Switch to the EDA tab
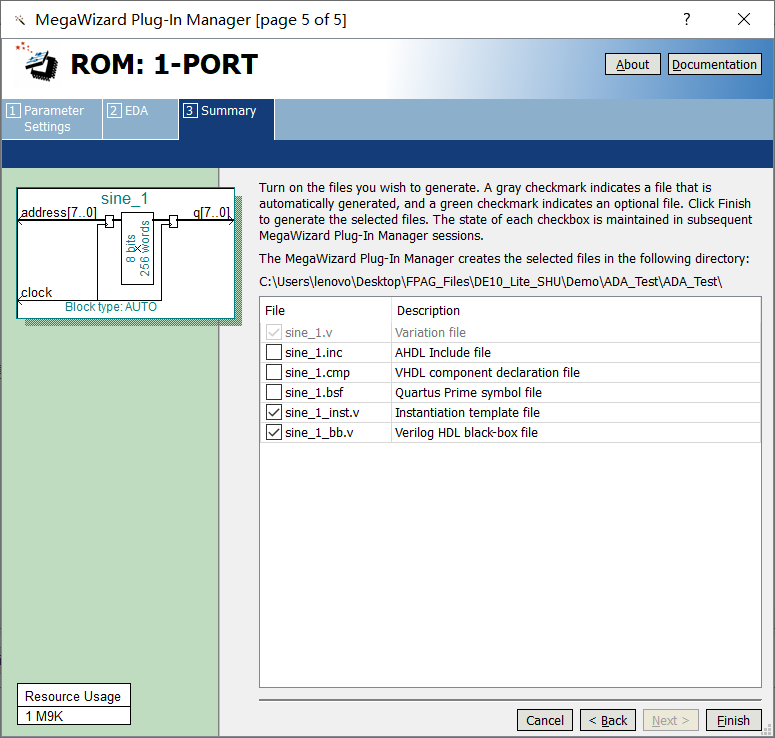This screenshot has height=738, width=775. (x=140, y=119)
